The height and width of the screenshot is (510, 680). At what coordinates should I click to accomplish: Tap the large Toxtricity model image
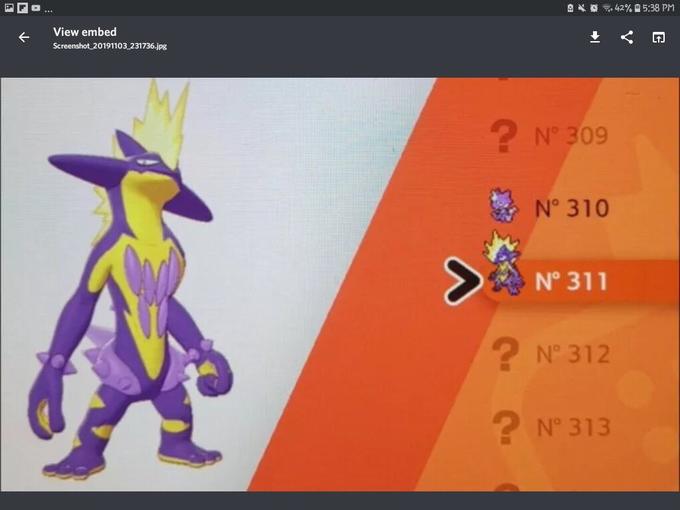click(130, 282)
